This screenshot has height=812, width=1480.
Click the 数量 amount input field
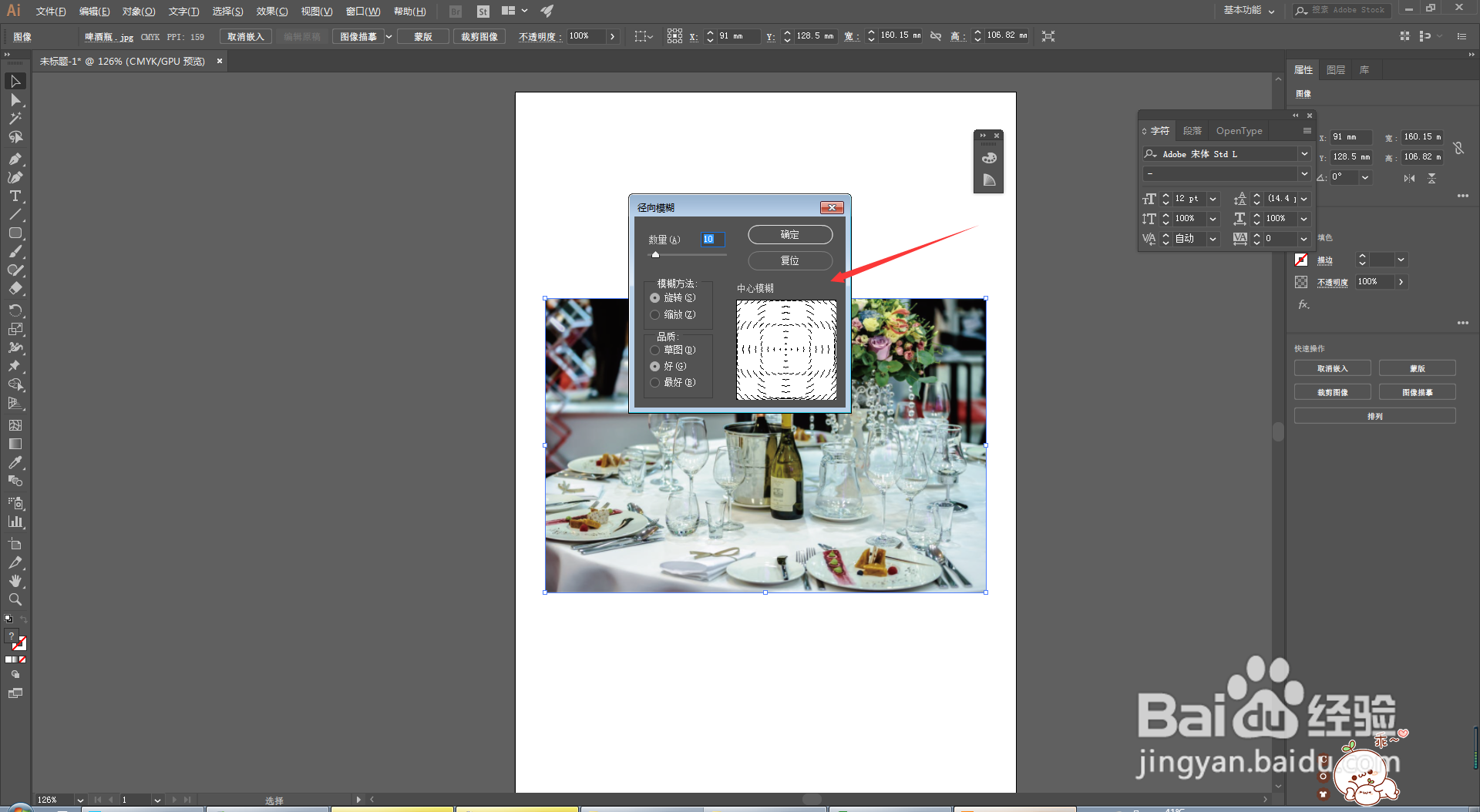click(x=713, y=240)
